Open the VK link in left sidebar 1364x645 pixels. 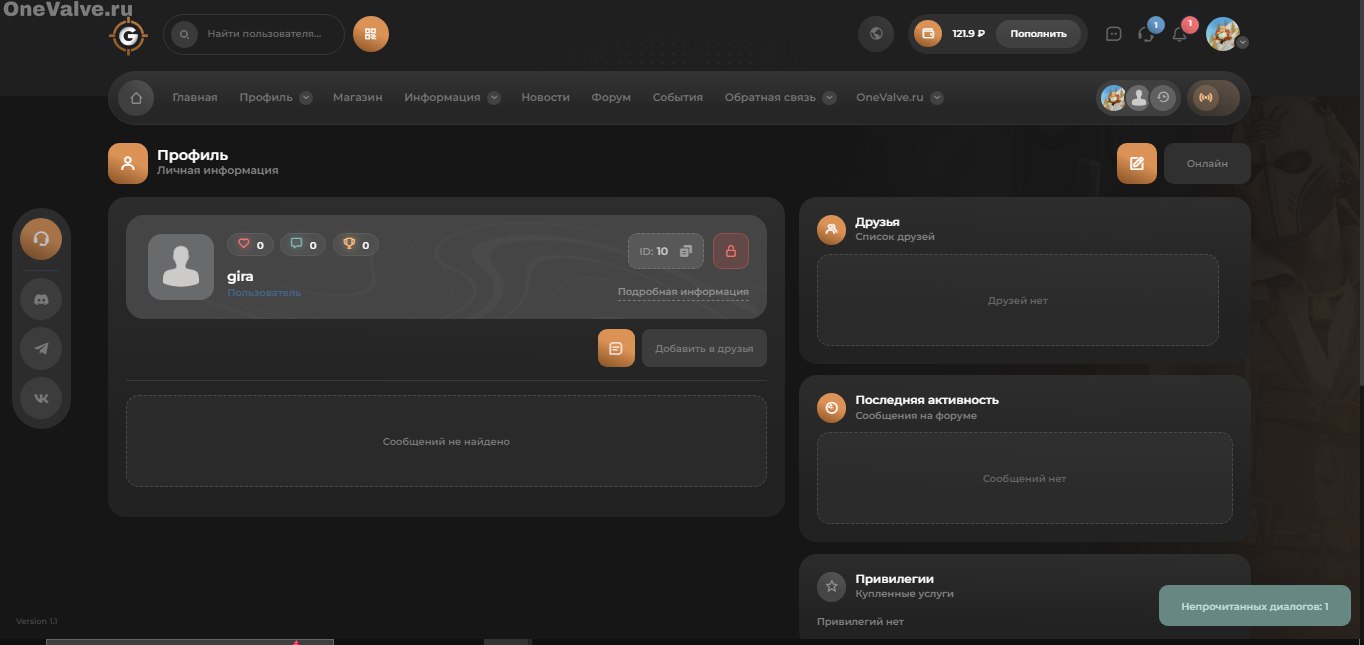pyautogui.click(x=41, y=398)
